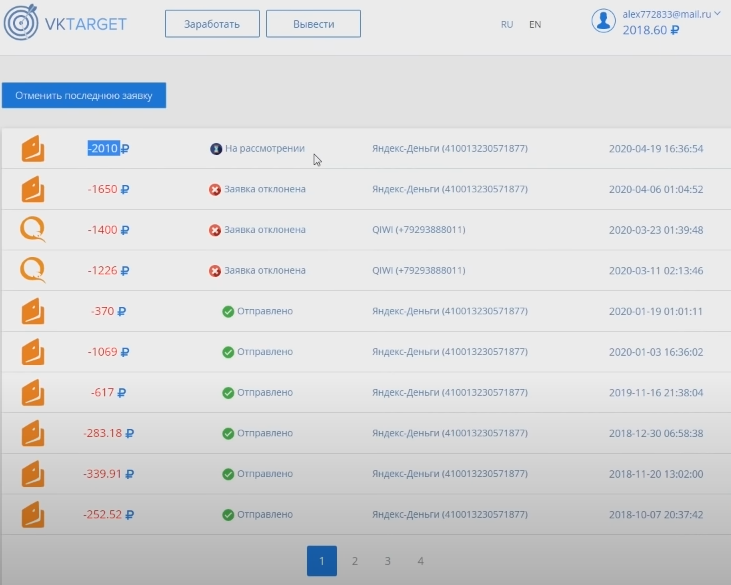Click the green check icon for 2018-10-07
Viewport: 731px width, 585px height.
pyautogui.click(x=228, y=515)
